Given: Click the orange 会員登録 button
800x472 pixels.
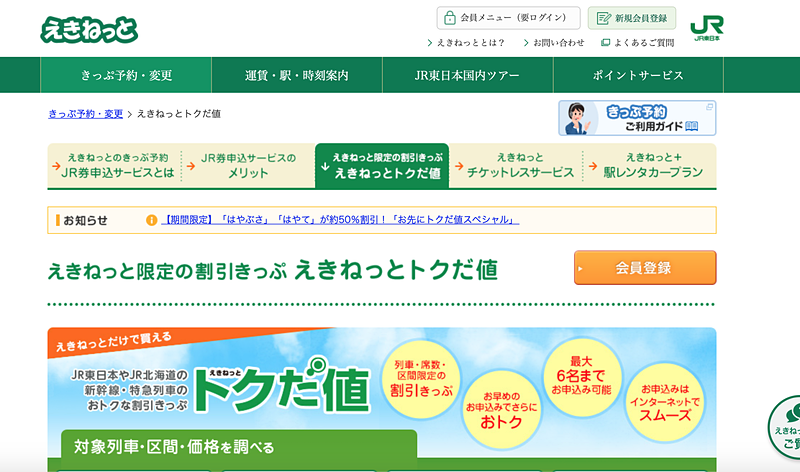Looking at the screenshot, I should (645, 267).
